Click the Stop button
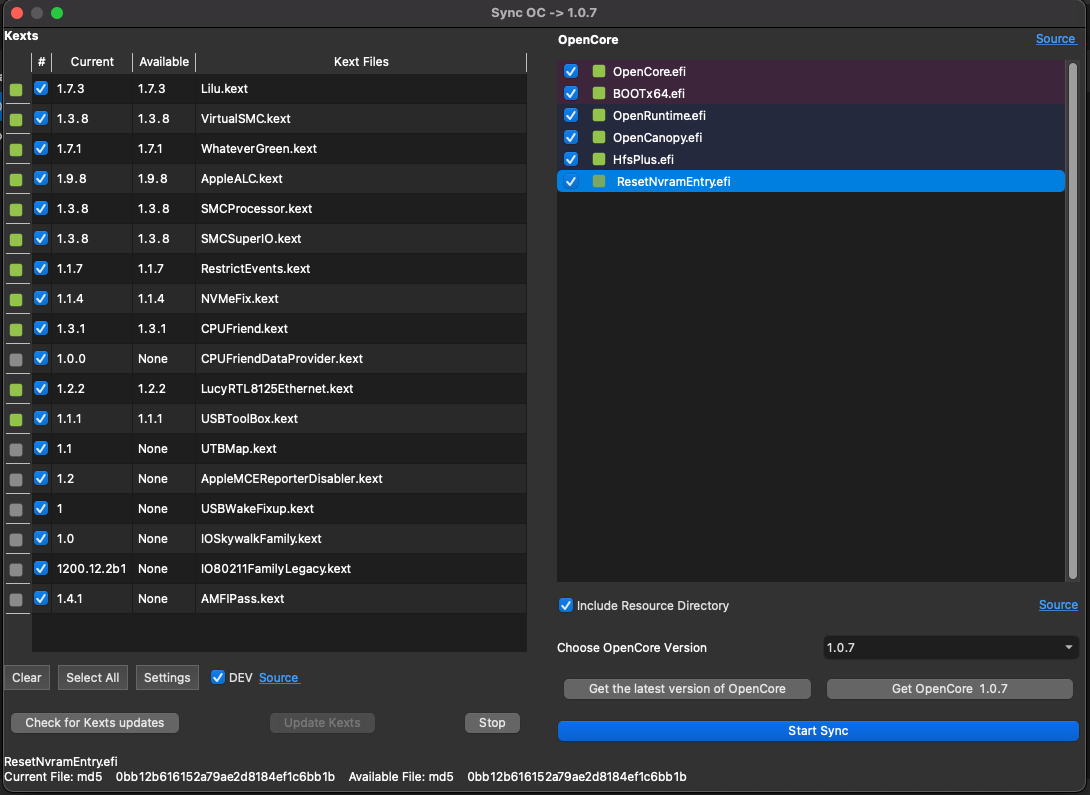 click(492, 723)
